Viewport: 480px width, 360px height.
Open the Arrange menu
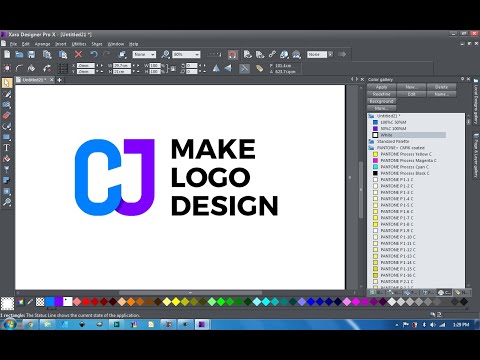[x=42, y=44]
